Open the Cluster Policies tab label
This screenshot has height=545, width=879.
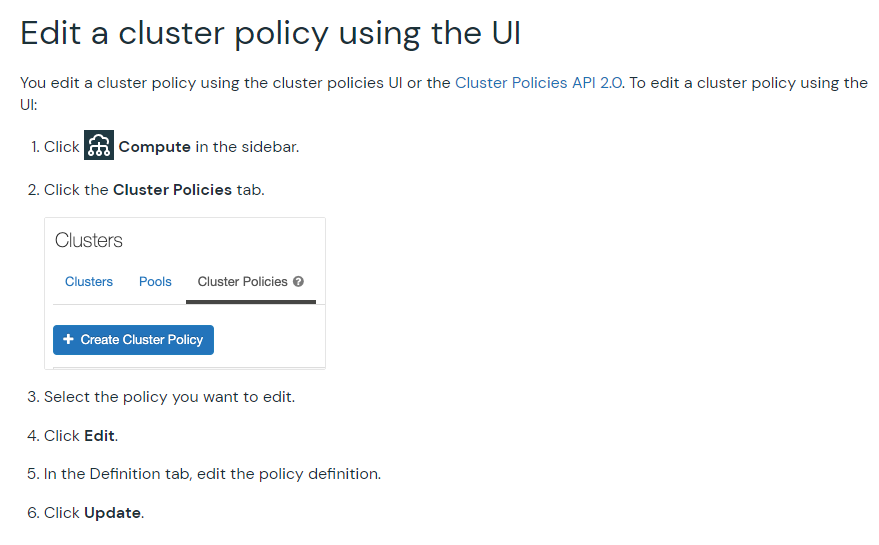point(242,282)
